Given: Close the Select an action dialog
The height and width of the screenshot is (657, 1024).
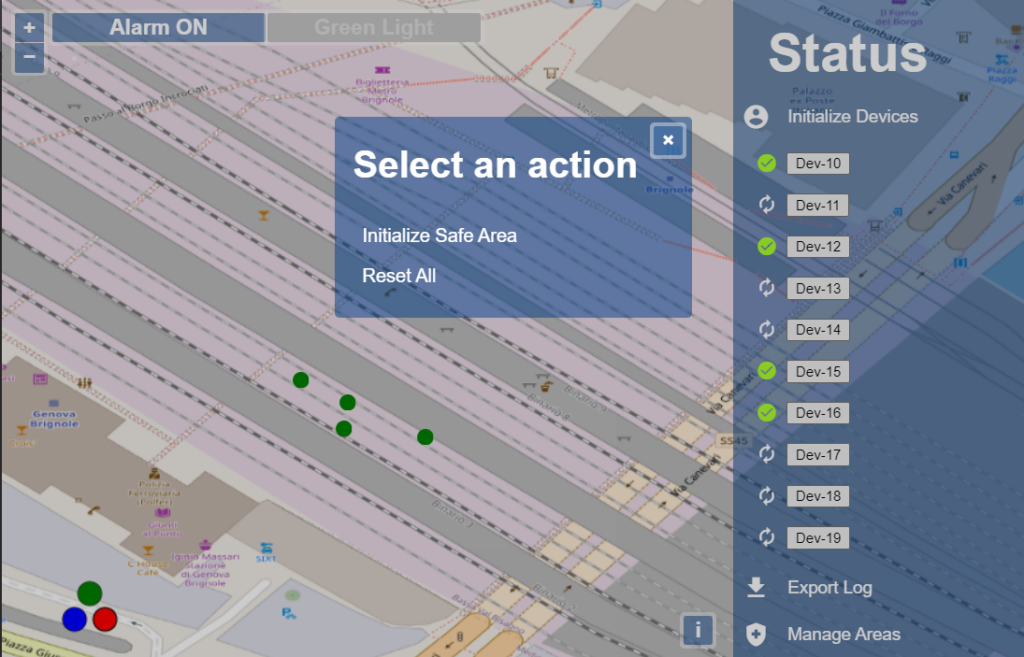Looking at the screenshot, I should click(x=668, y=141).
